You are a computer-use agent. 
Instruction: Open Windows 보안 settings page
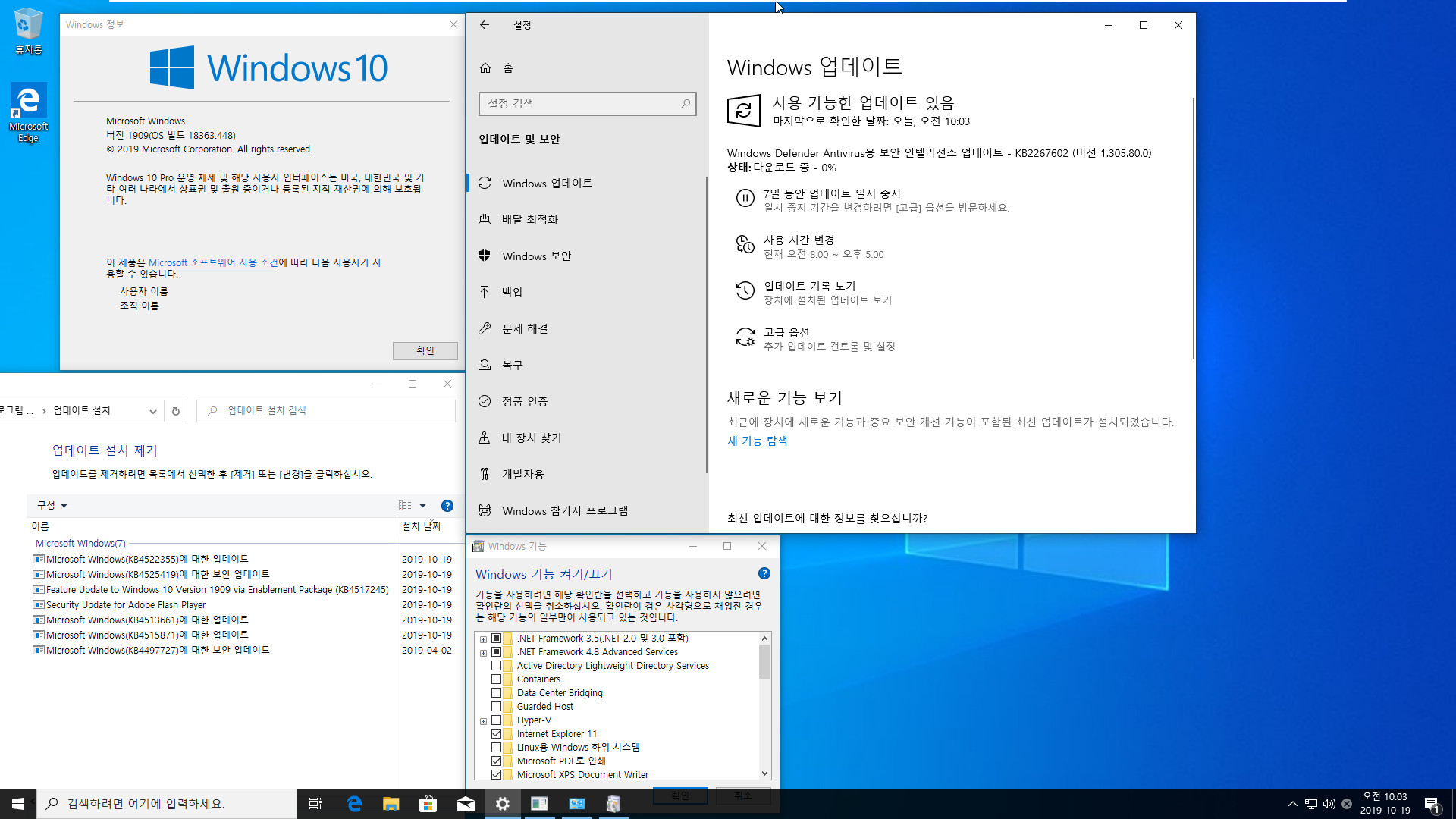[587, 256]
